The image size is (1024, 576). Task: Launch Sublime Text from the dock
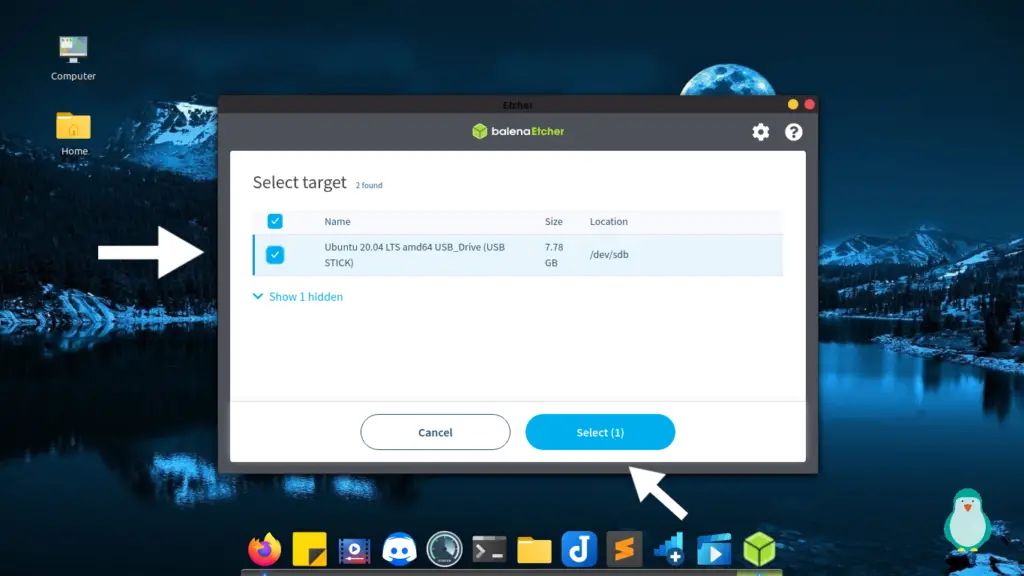click(x=624, y=549)
